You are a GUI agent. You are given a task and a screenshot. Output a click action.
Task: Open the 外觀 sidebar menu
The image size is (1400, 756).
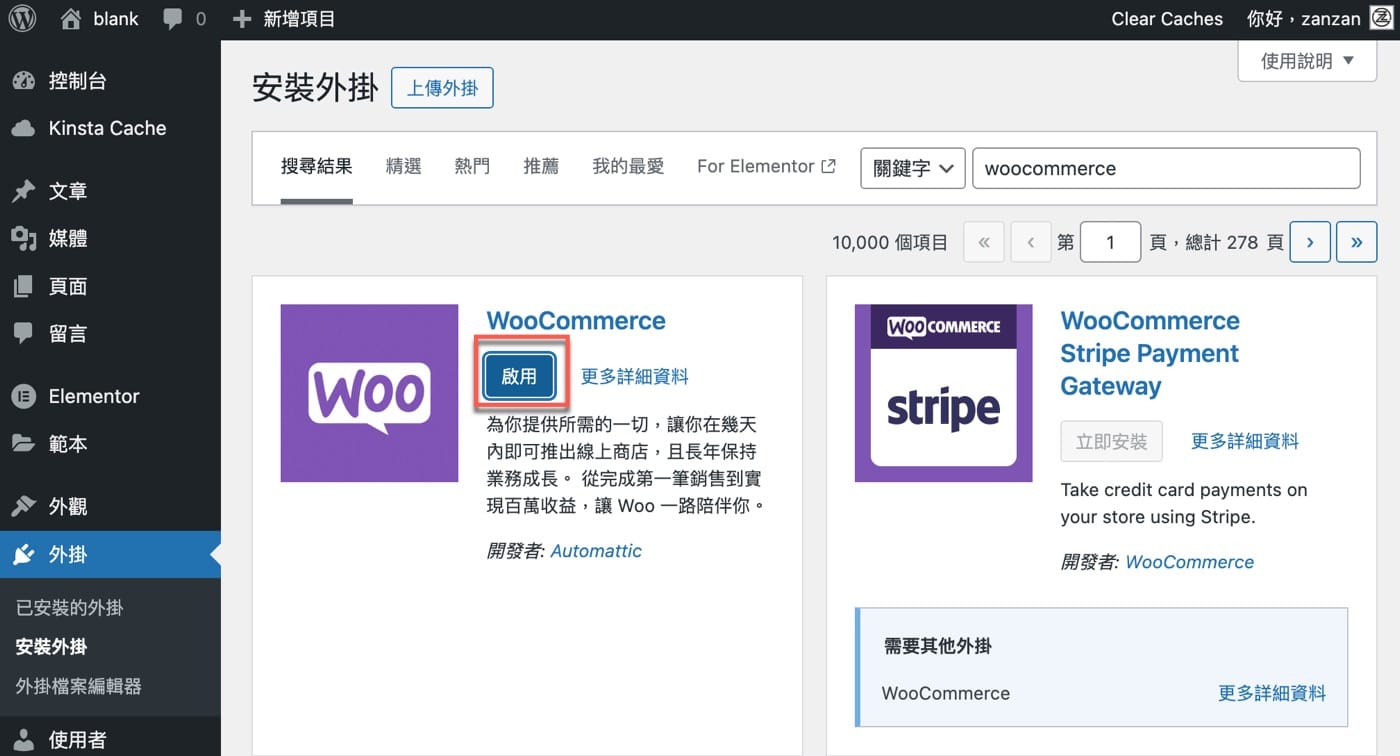110,506
